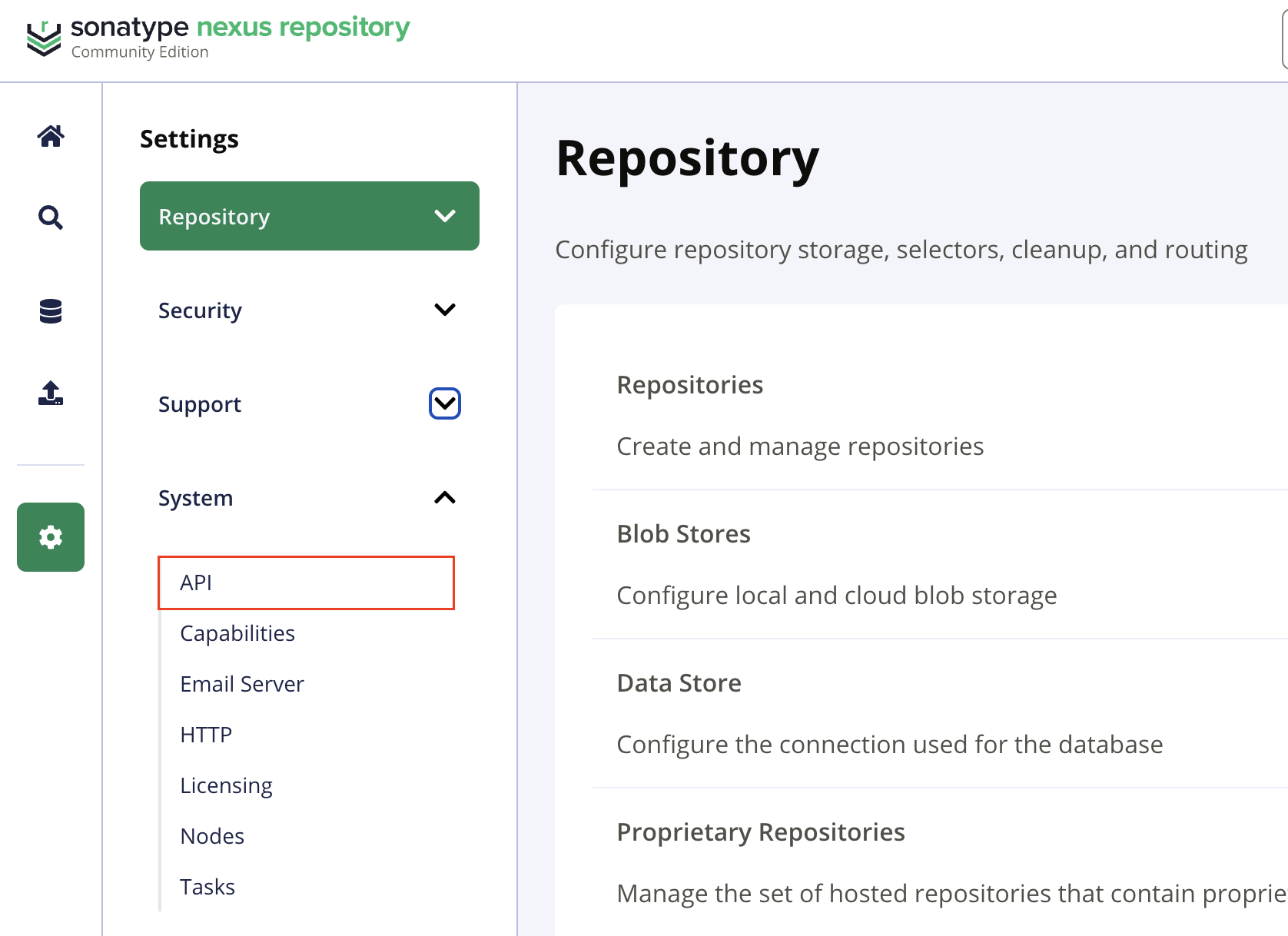The width and height of the screenshot is (1288, 936).
Task: Select Nodes under System
Action: 212,836
